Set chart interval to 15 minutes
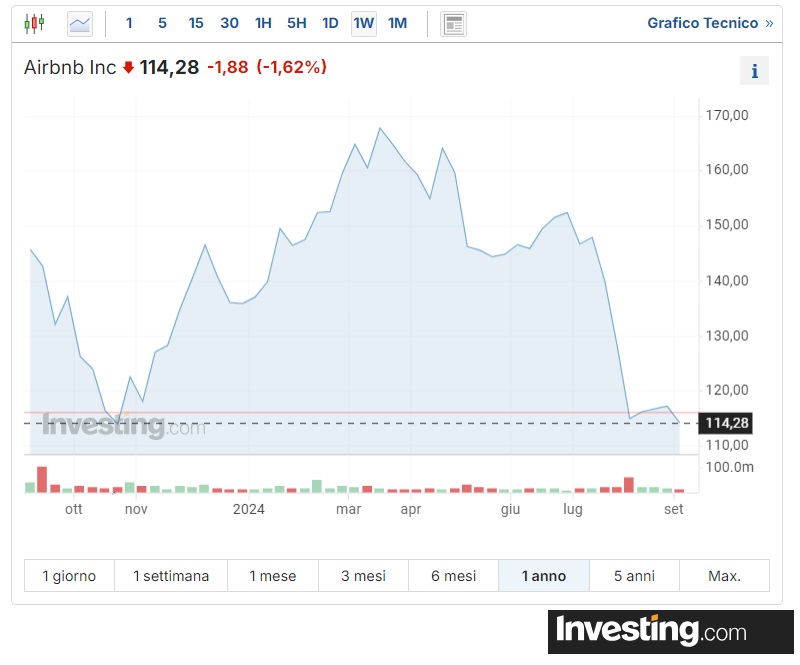Viewport: 800px width, 665px height. tap(196, 23)
